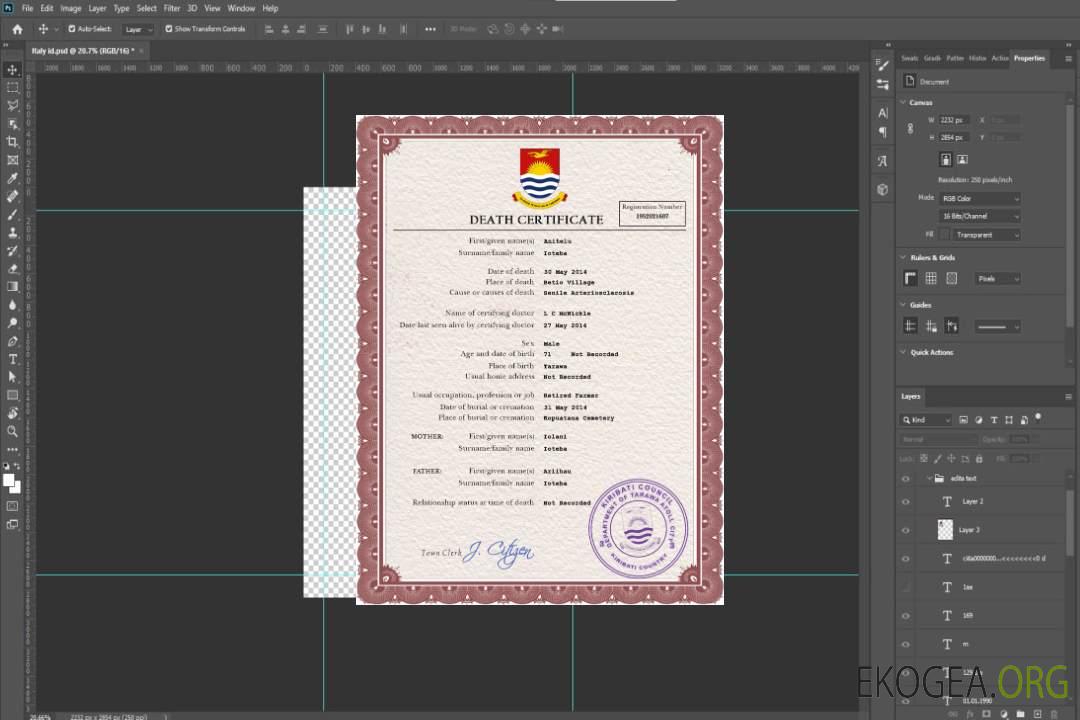Click the canvas width W field
Screen dimensions: 1080x720
pos(954,120)
